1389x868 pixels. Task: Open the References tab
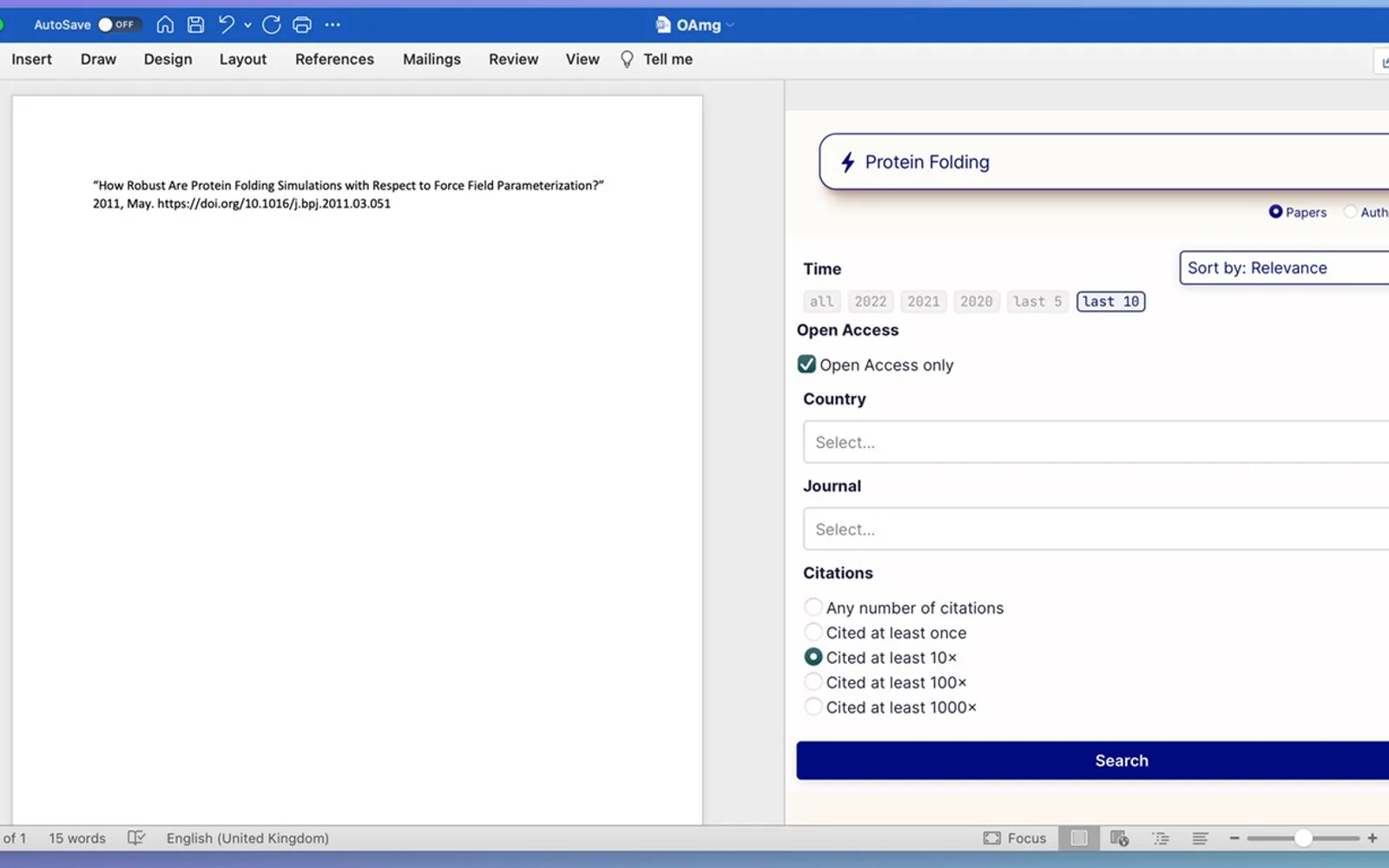(x=334, y=59)
